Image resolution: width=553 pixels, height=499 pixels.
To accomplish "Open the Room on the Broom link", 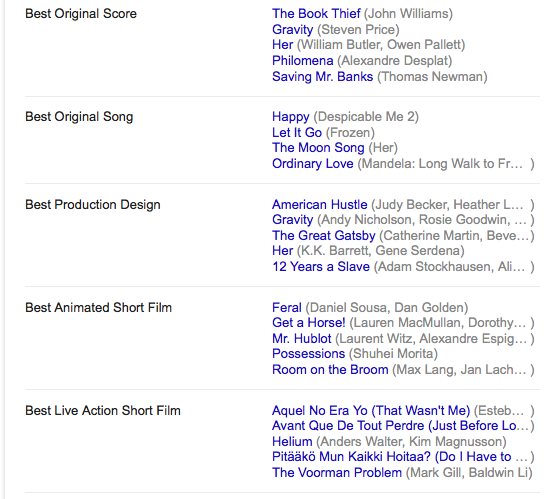I will (x=330, y=370).
